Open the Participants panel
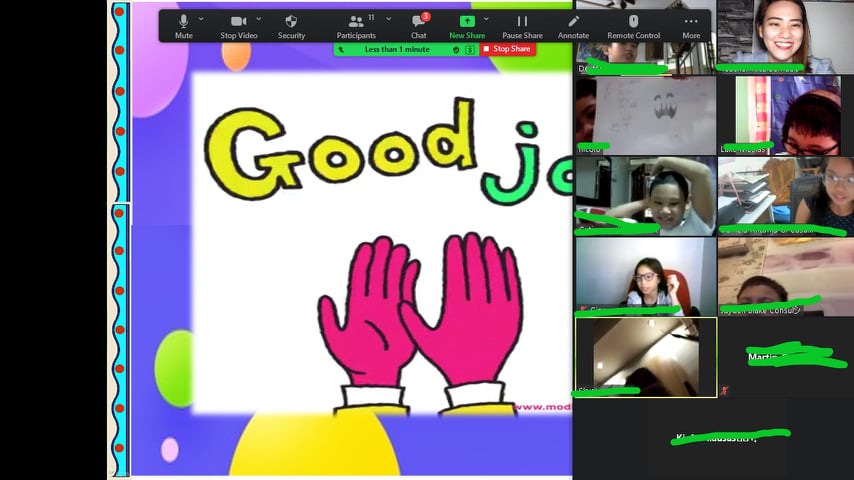 pos(356,26)
